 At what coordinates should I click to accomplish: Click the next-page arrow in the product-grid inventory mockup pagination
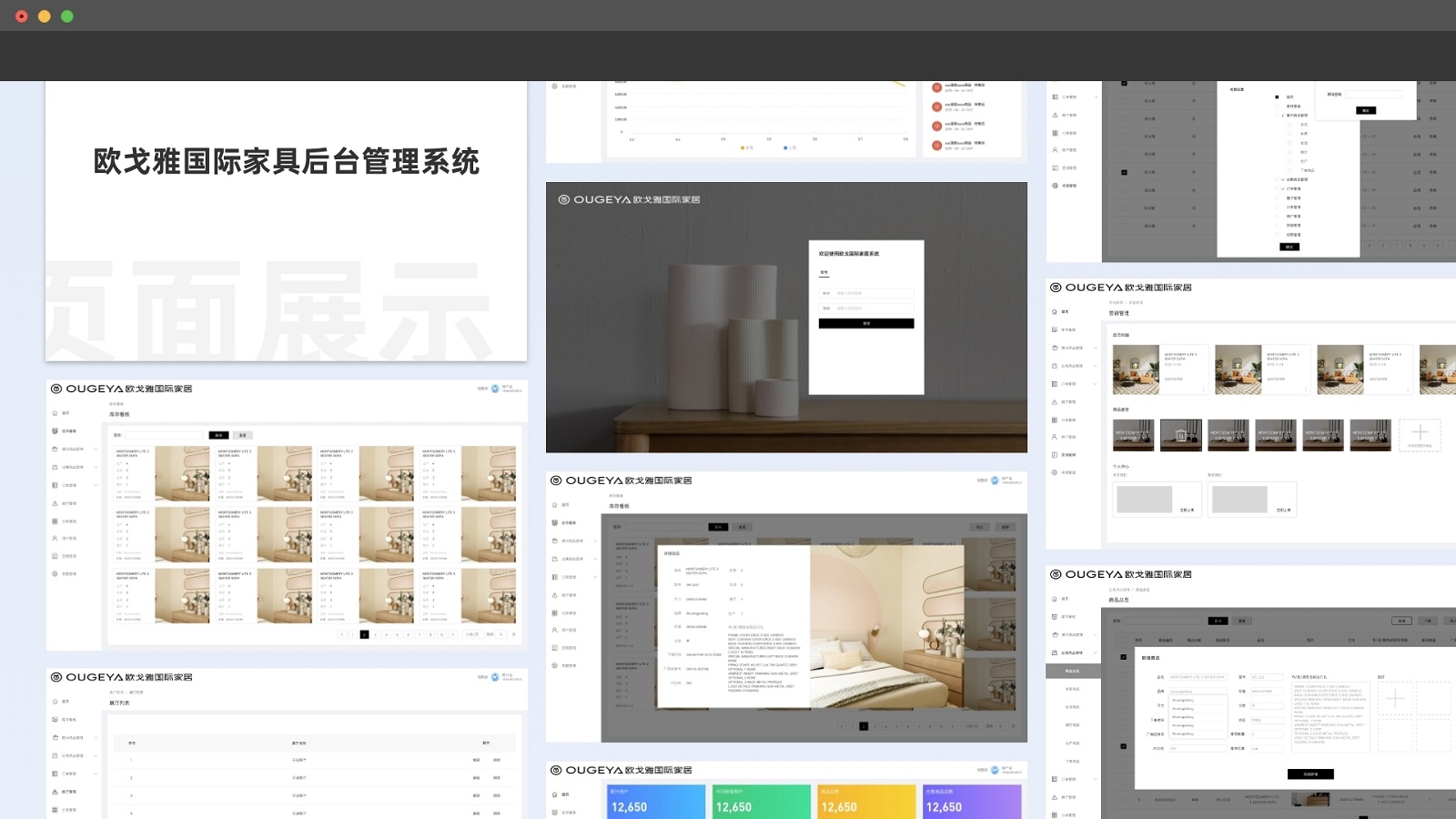pos(452,634)
